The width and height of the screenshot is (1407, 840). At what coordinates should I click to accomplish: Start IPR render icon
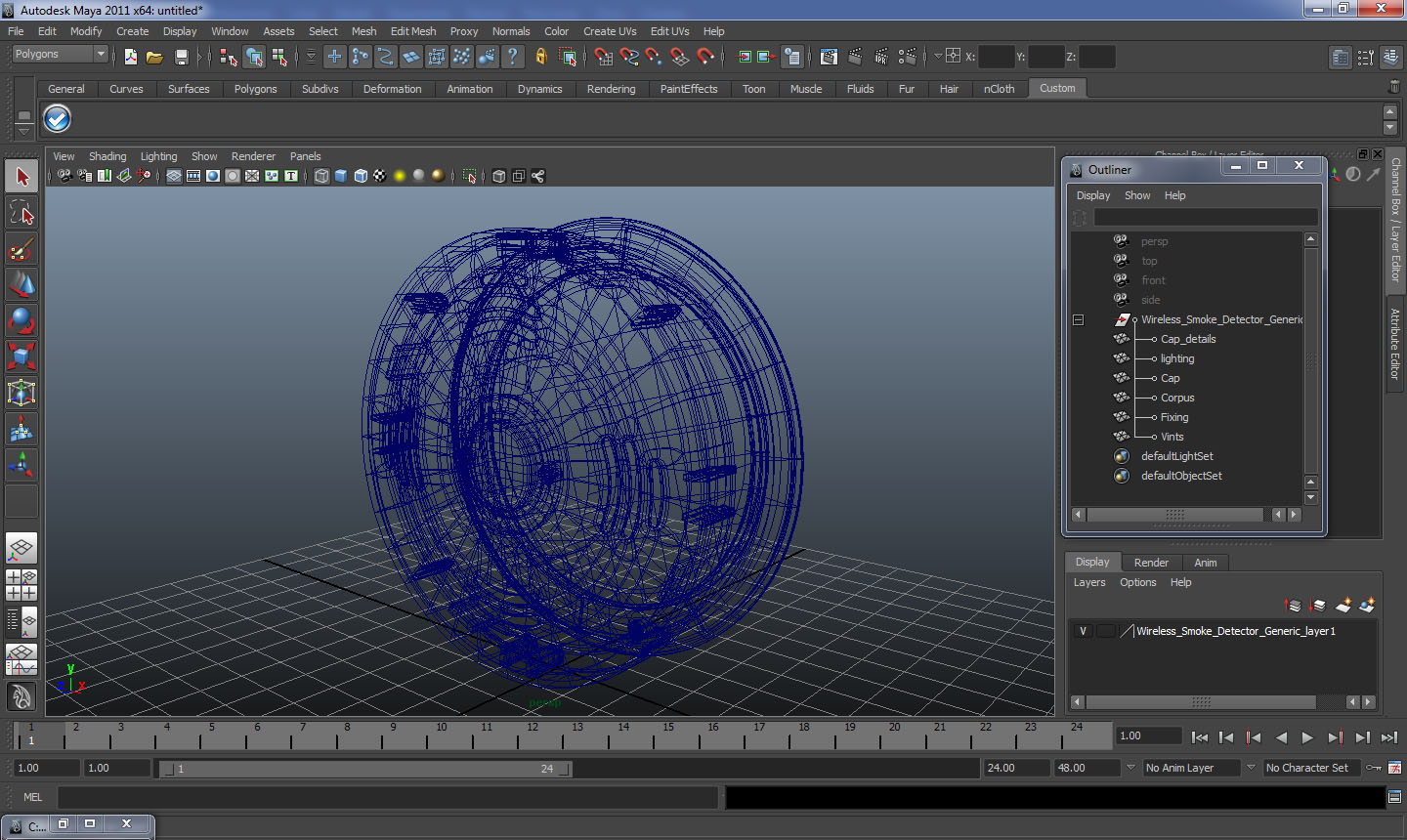coord(881,57)
